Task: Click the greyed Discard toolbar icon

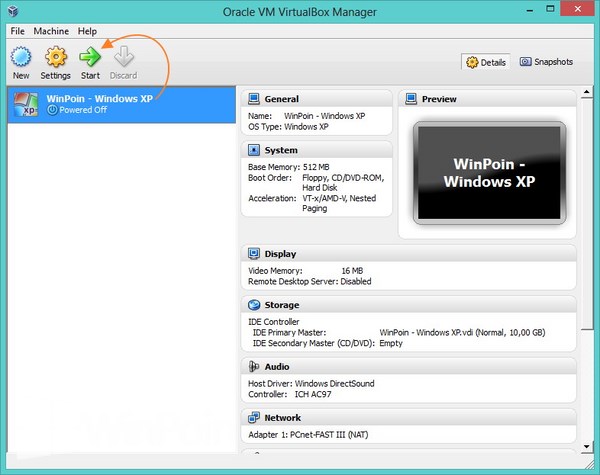Action: (124, 57)
